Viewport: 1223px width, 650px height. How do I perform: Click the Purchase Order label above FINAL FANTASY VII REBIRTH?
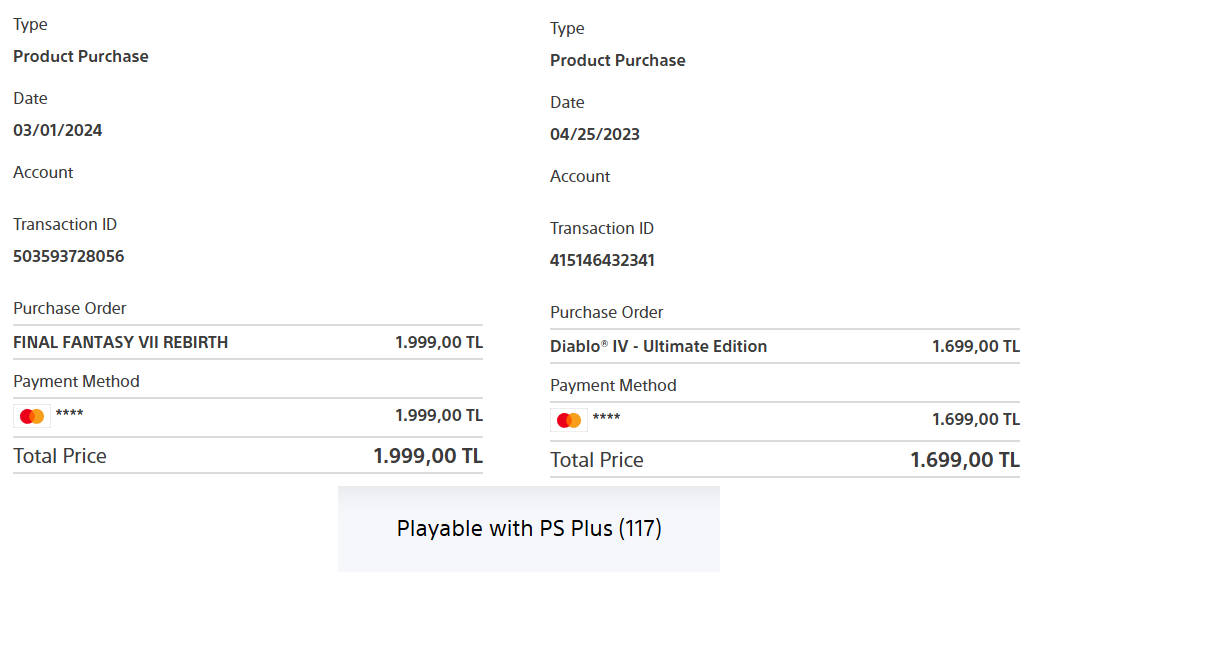(x=70, y=308)
